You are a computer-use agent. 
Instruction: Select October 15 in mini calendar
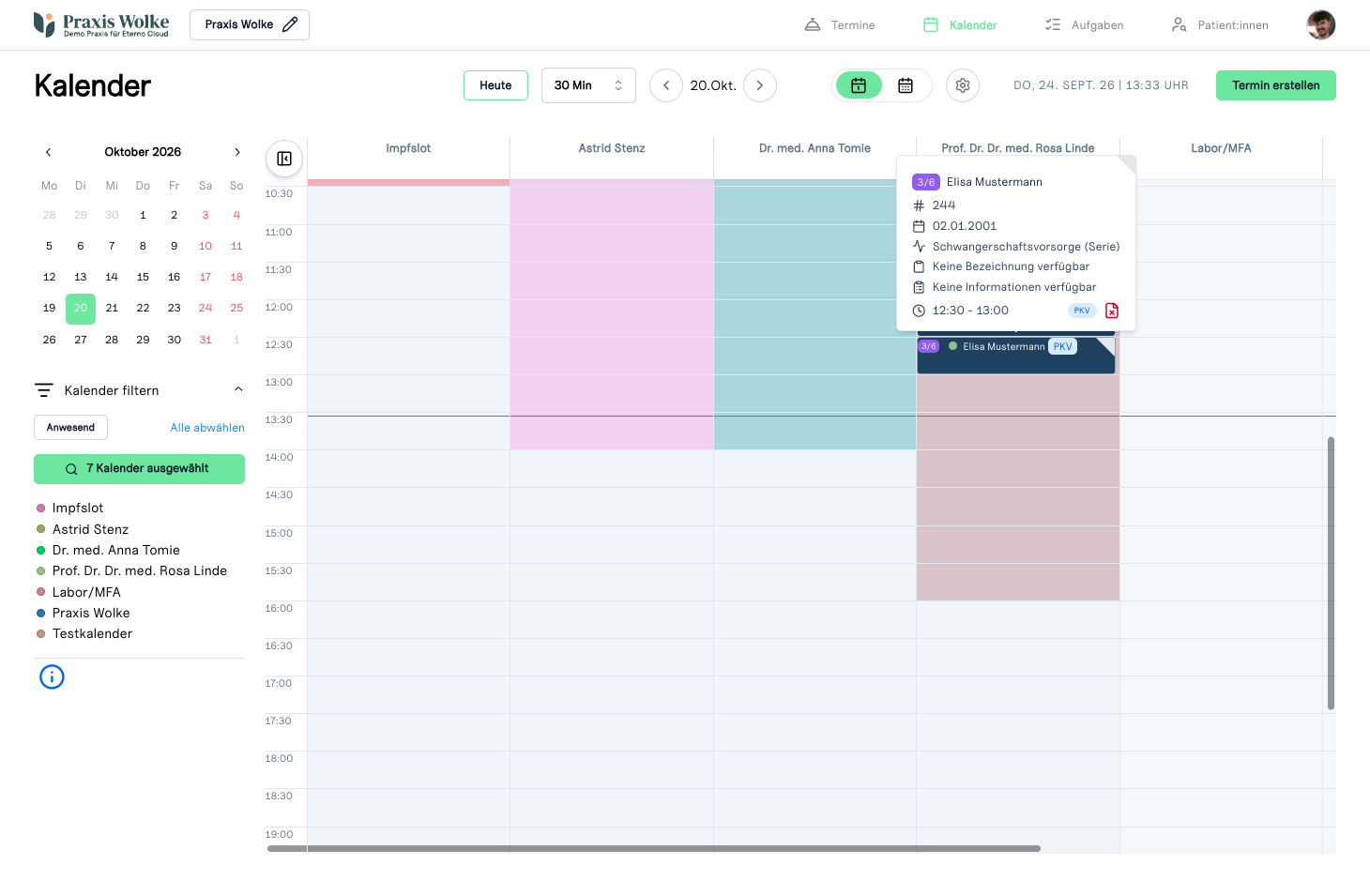click(143, 277)
